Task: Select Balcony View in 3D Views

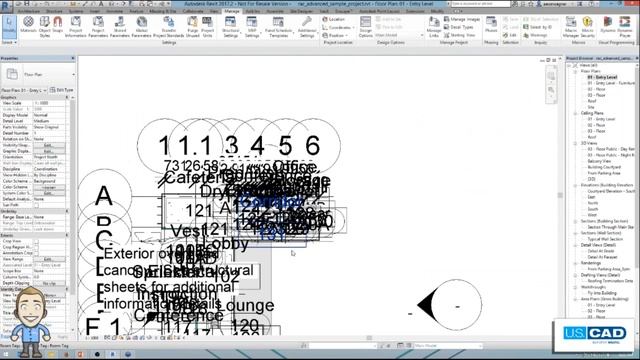Action: [x=599, y=161]
